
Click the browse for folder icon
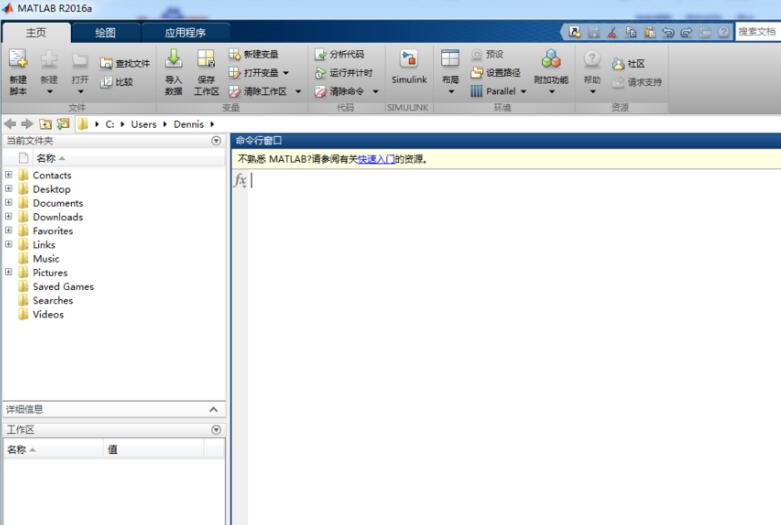(63, 124)
